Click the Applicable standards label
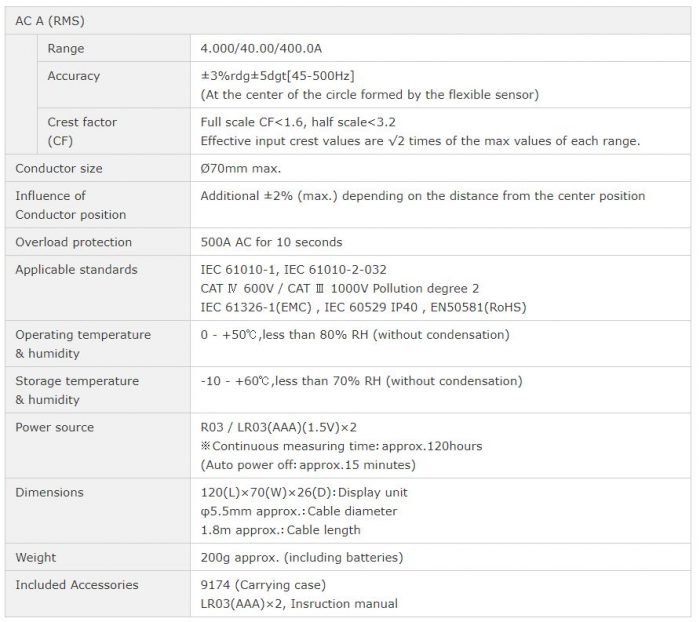 tap(76, 270)
